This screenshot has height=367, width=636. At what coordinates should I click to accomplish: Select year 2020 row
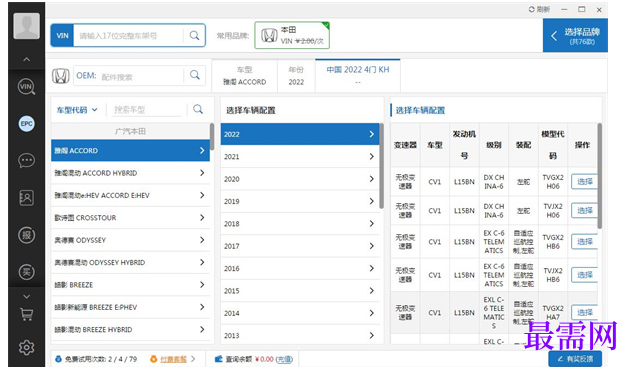coord(300,179)
